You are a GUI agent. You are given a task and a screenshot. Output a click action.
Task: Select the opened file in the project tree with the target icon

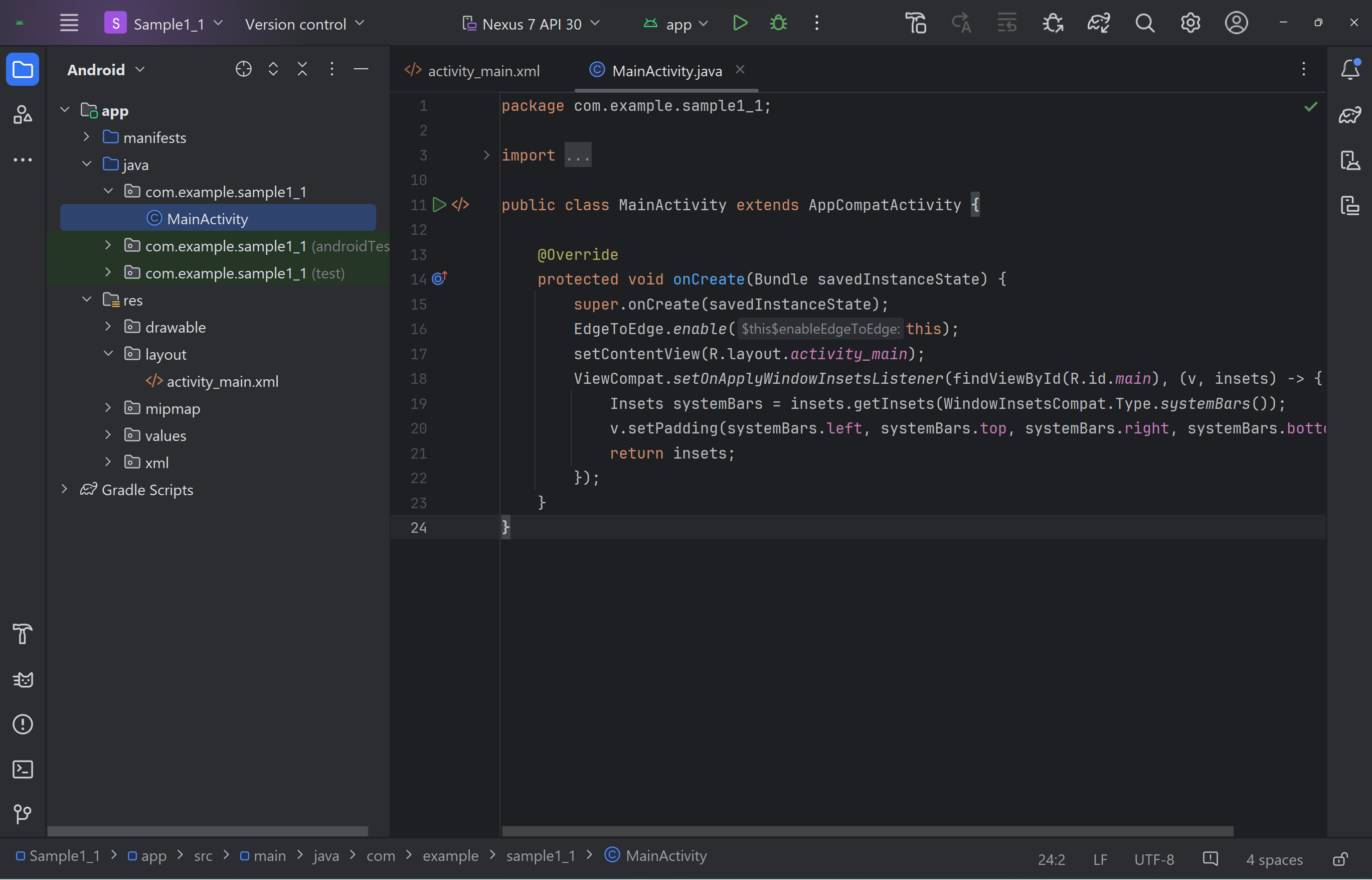click(x=243, y=69)
